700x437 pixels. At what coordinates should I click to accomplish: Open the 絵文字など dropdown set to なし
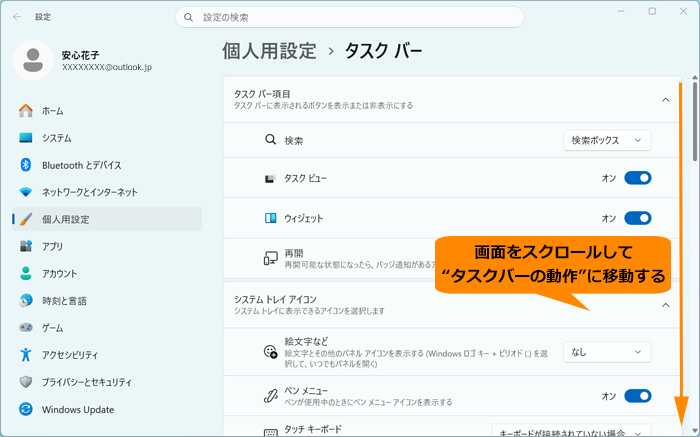(x=607, y=352)
